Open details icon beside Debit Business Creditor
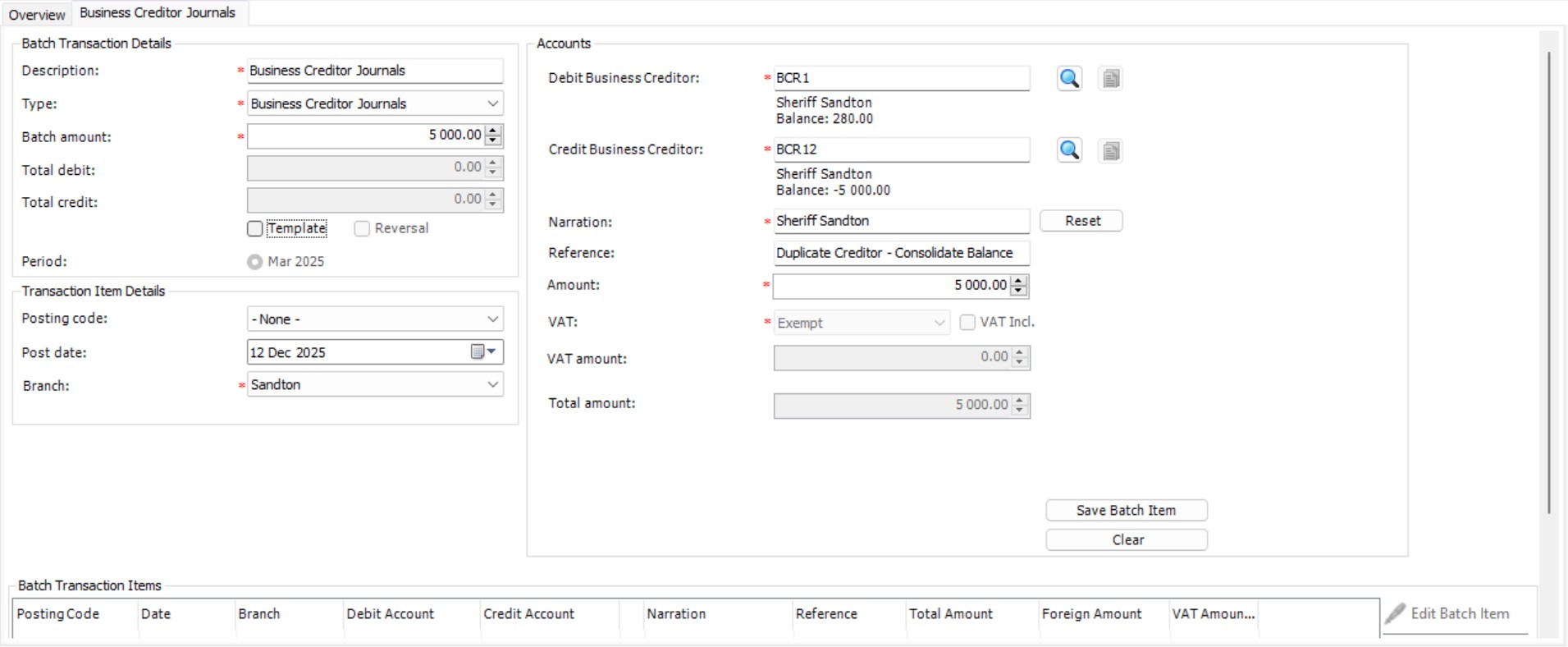 pyautogui.click(x=1111, y=79)
